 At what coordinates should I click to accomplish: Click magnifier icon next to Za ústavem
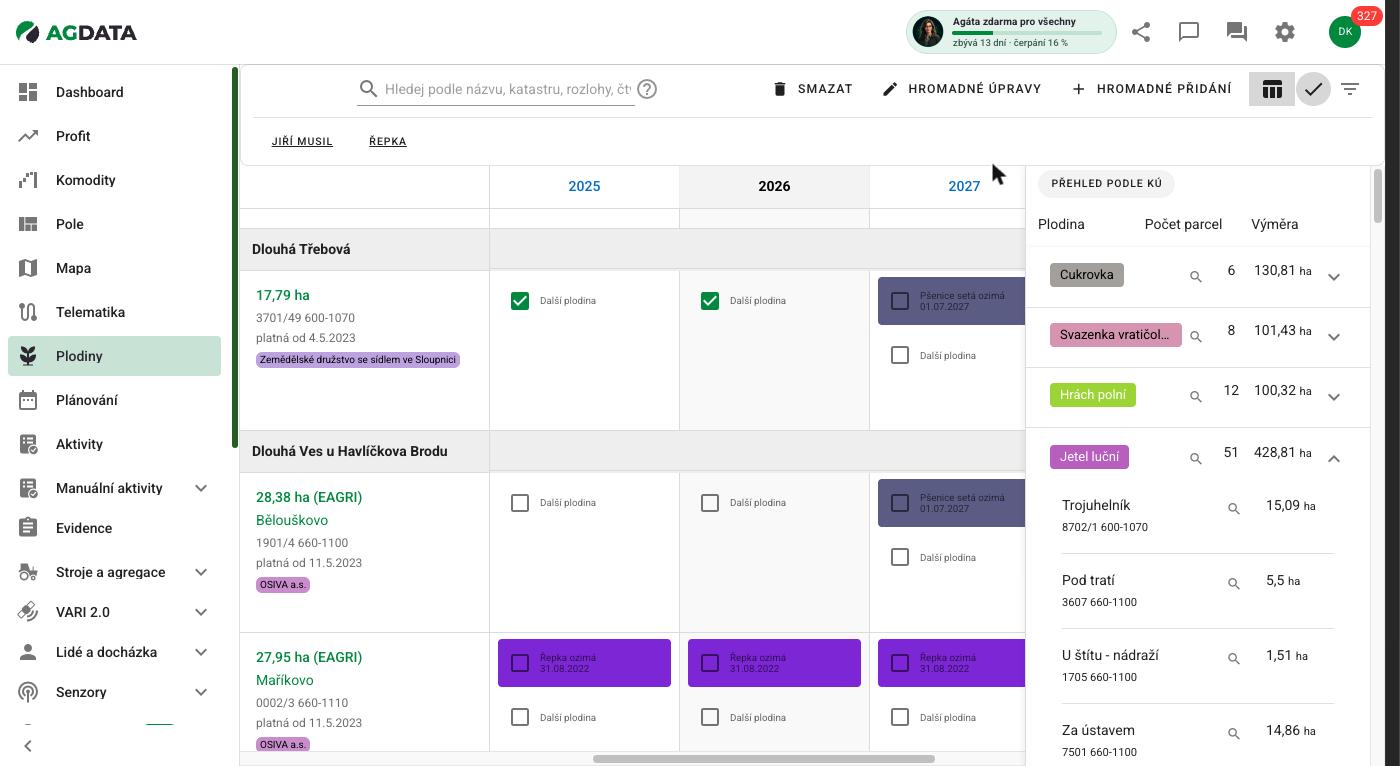[1233, 734]
